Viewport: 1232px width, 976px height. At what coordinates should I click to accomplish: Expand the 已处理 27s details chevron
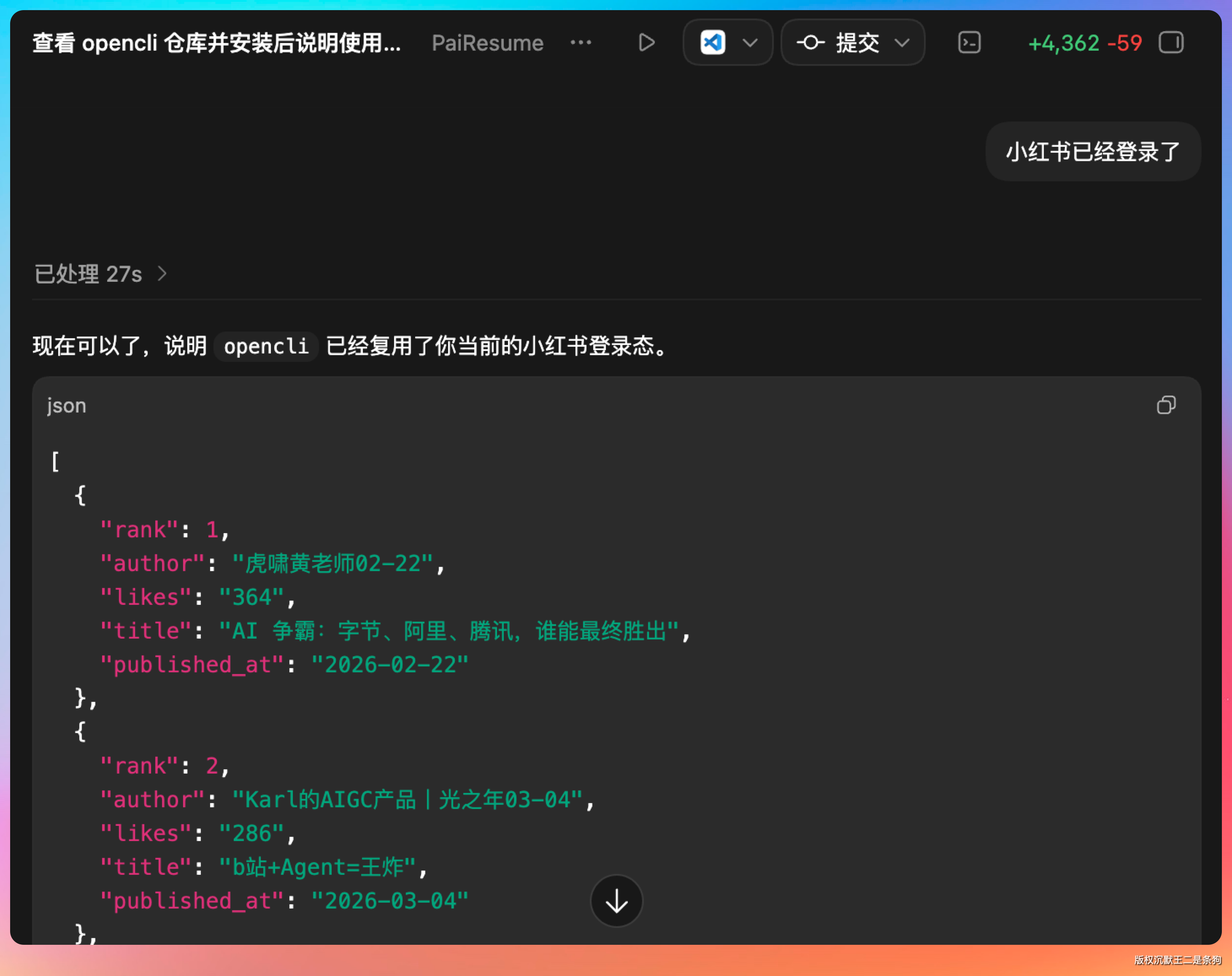[162, 274]
